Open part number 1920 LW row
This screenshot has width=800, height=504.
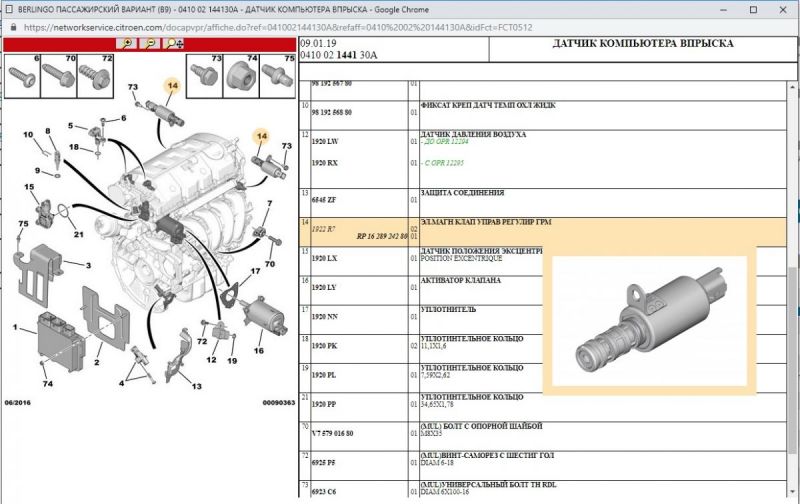(325, 143)
